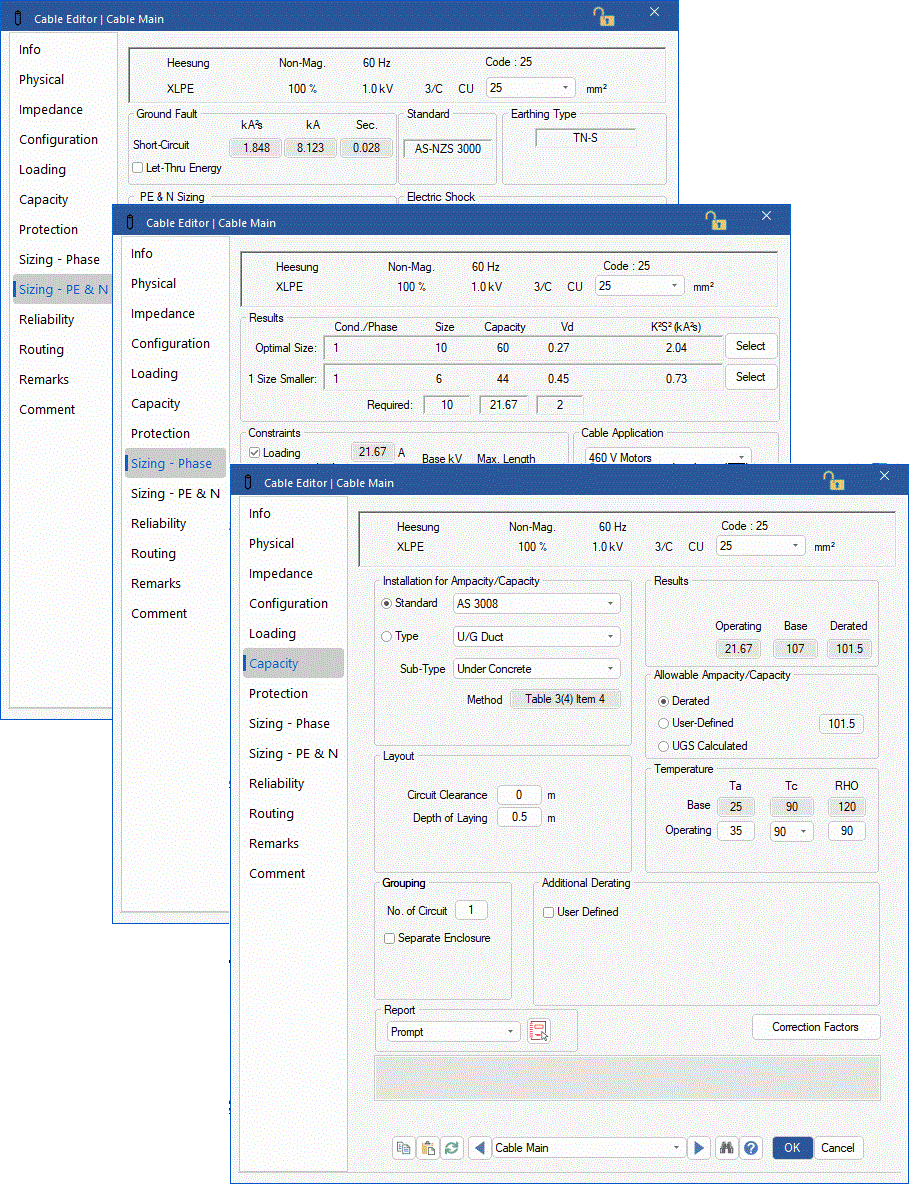Click the Paste clipboard icon
The image size is (914, 1190).
coord(428,1148)
